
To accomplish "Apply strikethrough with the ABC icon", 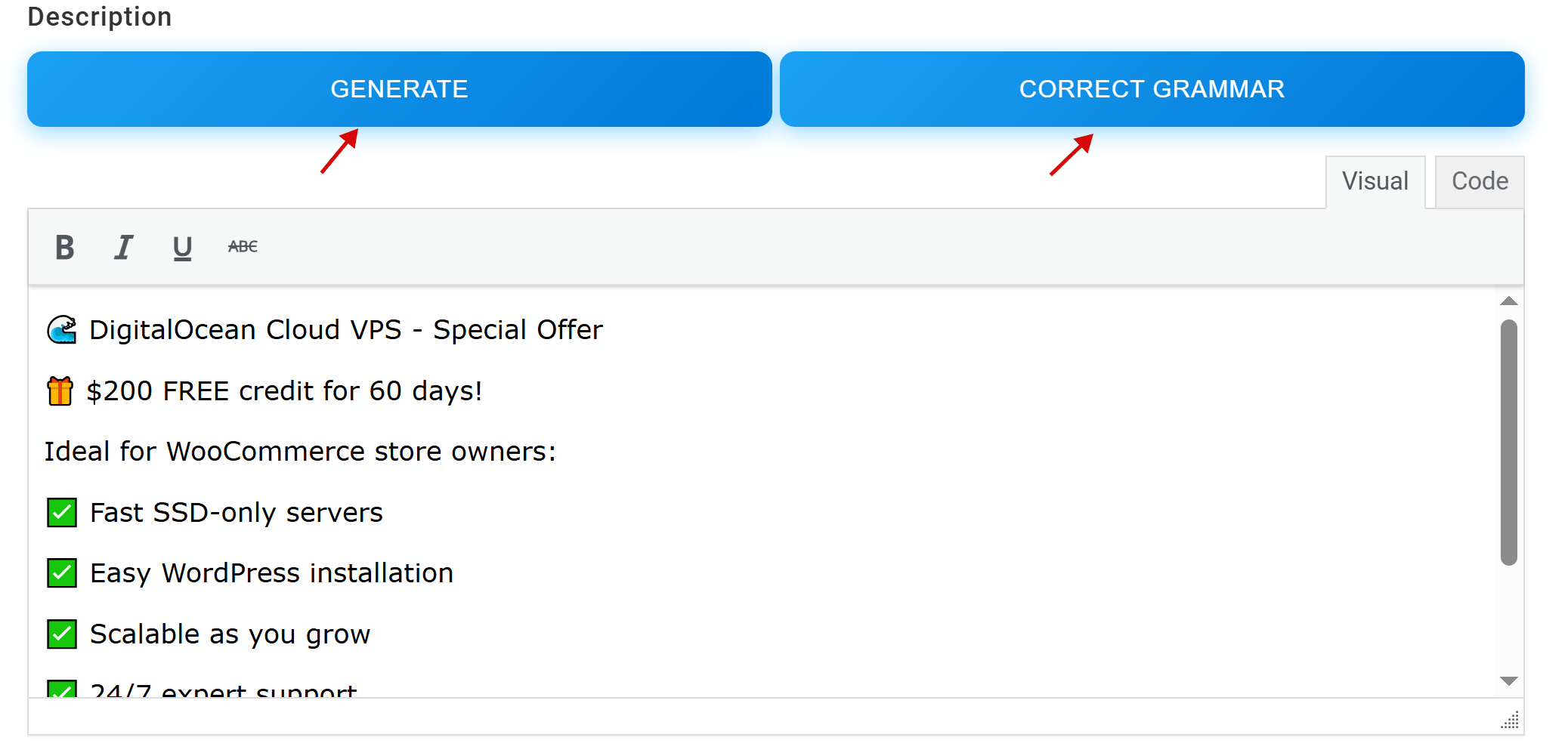I will pos(243,247).
